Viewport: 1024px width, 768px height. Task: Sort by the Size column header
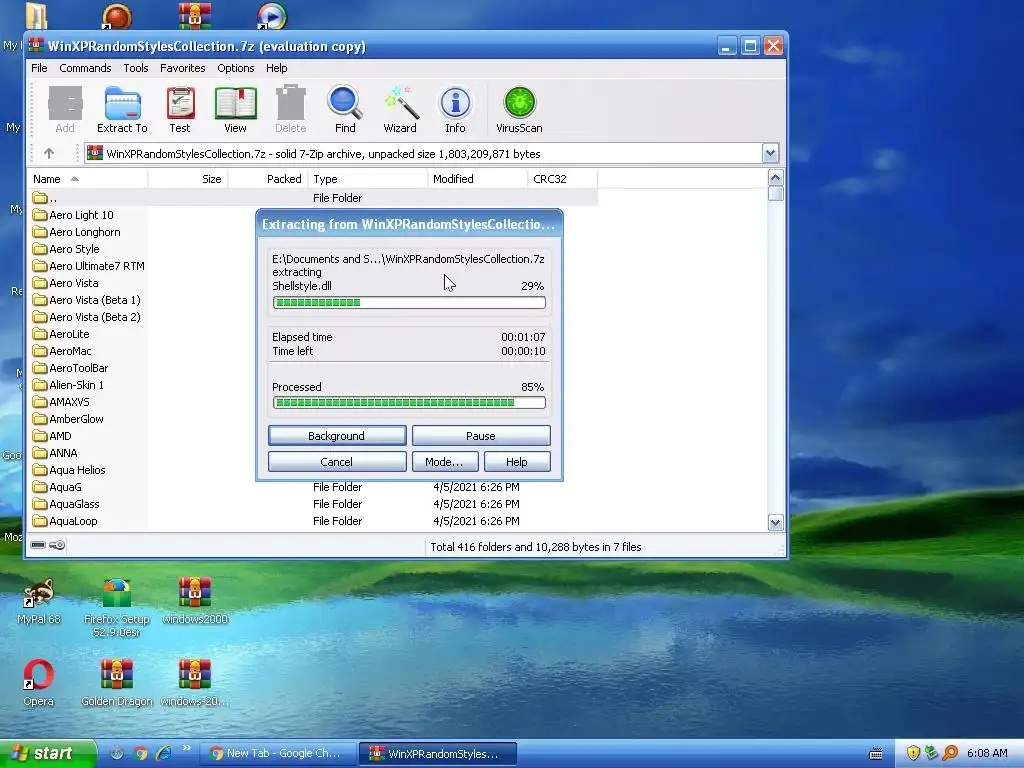tap(188, 179)
